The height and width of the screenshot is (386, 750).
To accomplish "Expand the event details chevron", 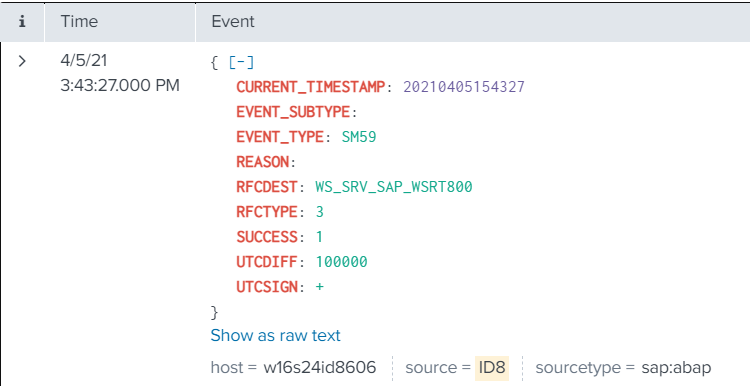I will point(22,61).
